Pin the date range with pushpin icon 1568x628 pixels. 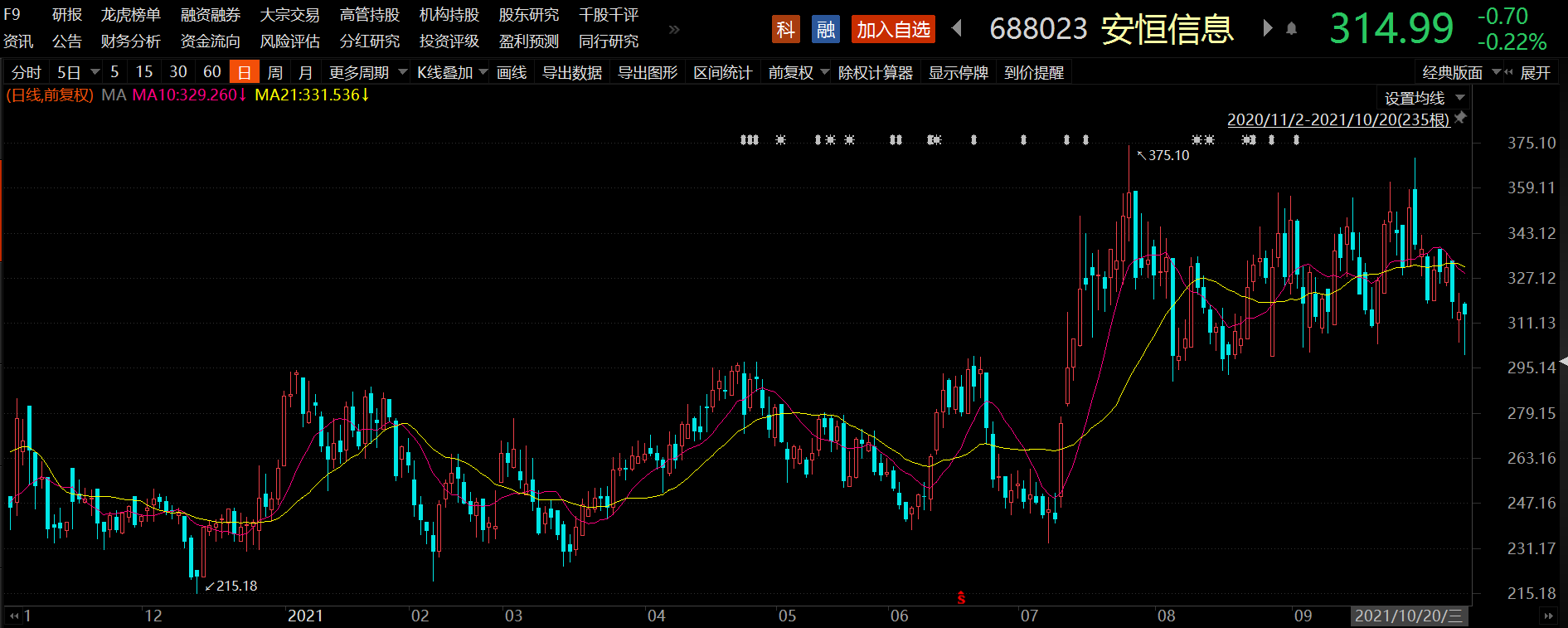coord(1460,118)
